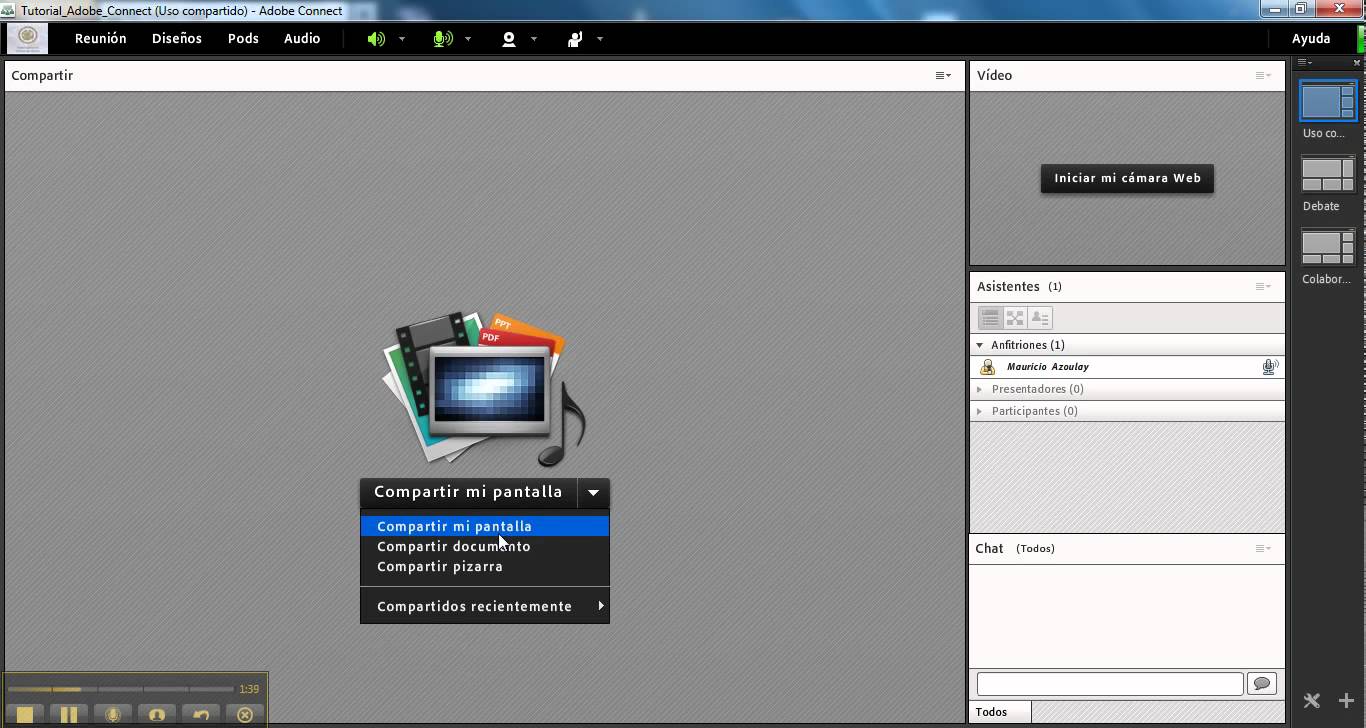
Task: Click the raise hand status icon
Action: pyautogui.click(x=575, y=39)
